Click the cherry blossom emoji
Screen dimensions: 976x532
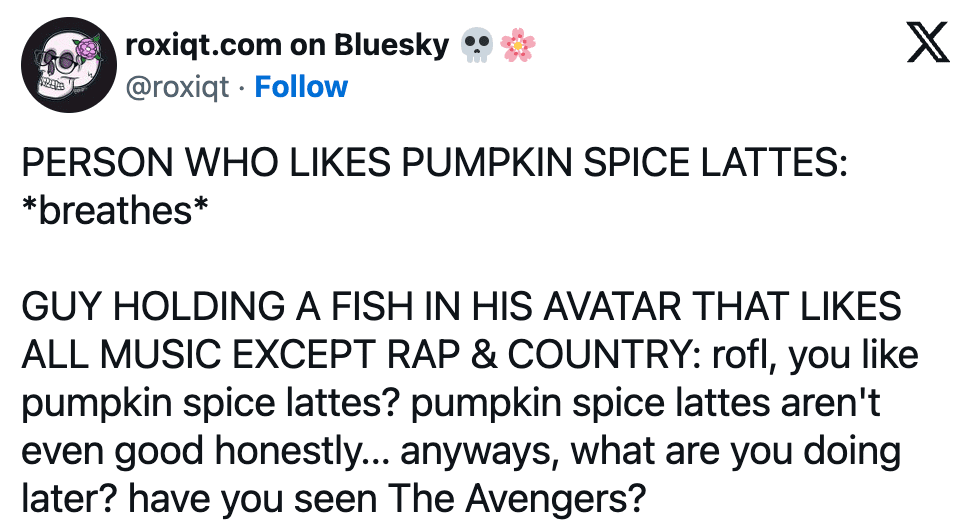(x=518, y=45)
